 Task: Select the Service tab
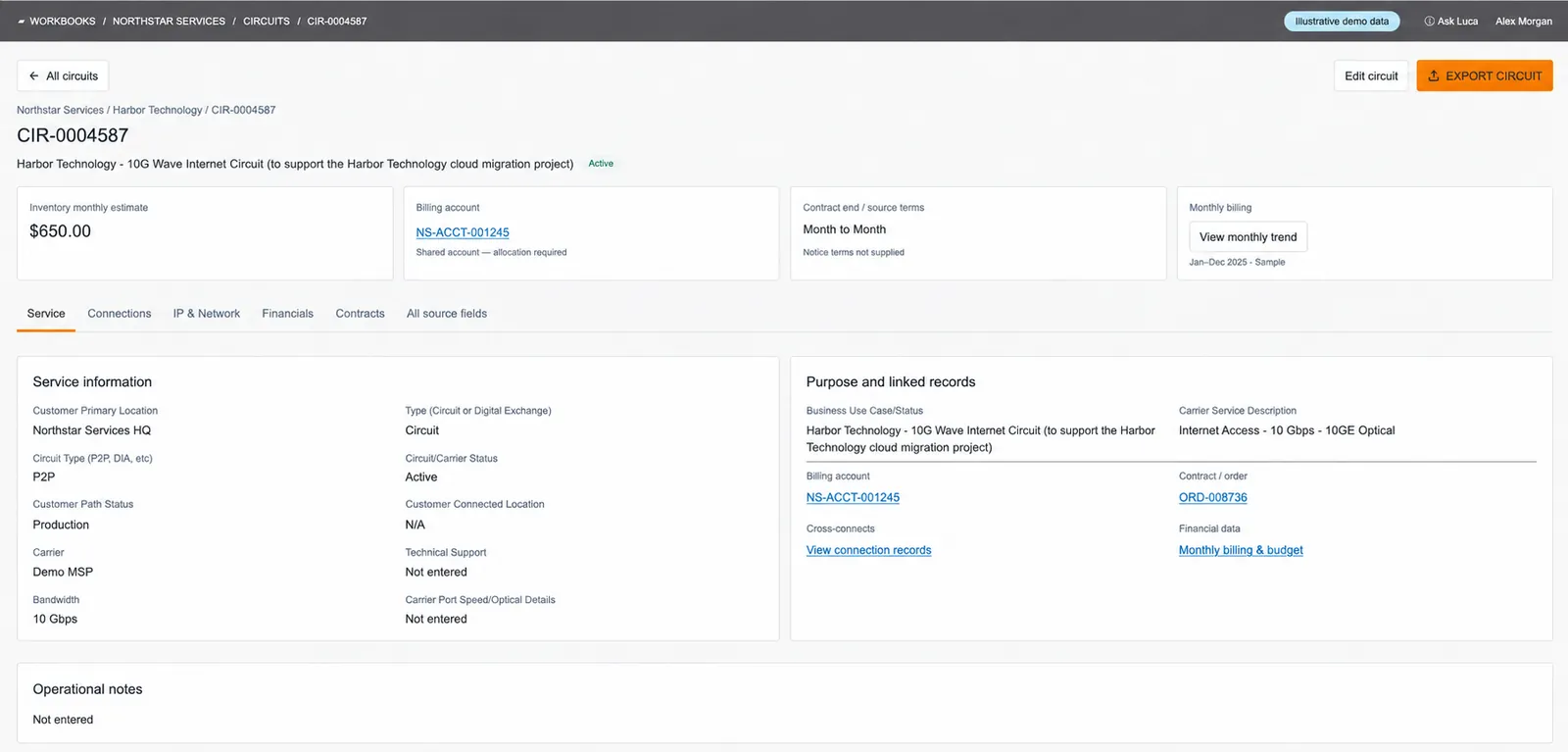point(46,314)
